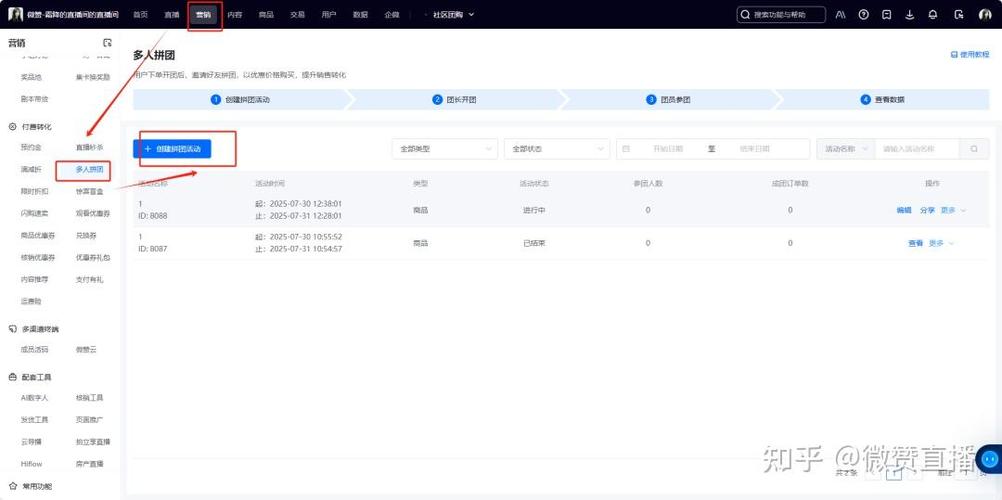Open the 内容 top tab
Image resolution: width=1002 pixels, height=500 pixels.
click(235, 15)
